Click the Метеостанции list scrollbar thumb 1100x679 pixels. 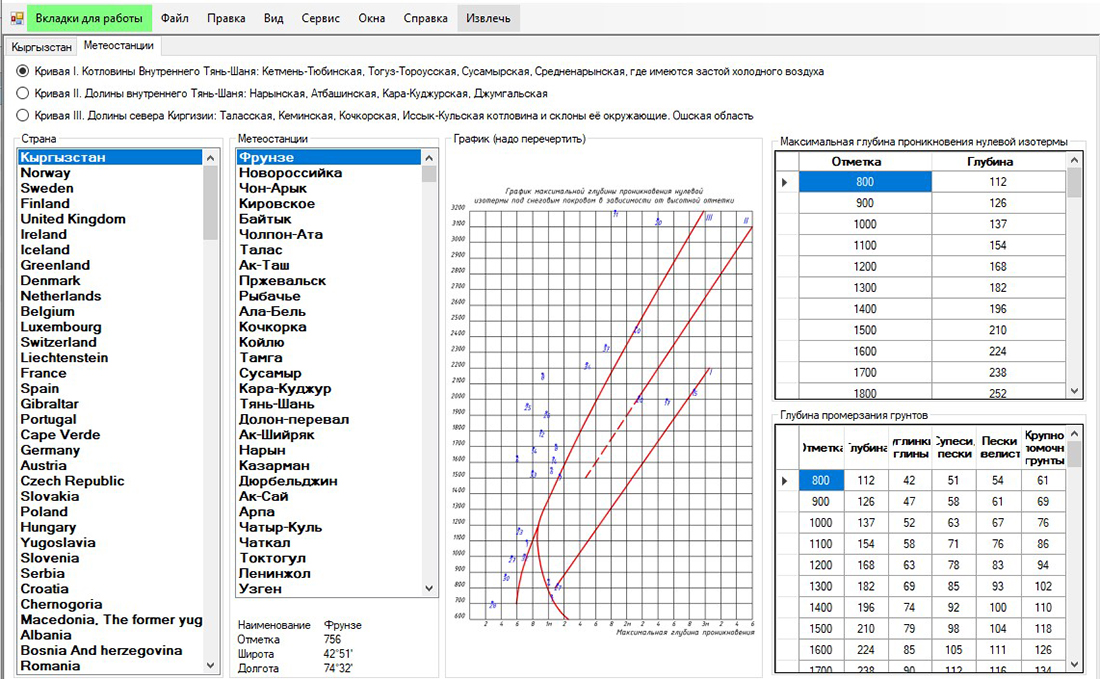pos(429,174)
